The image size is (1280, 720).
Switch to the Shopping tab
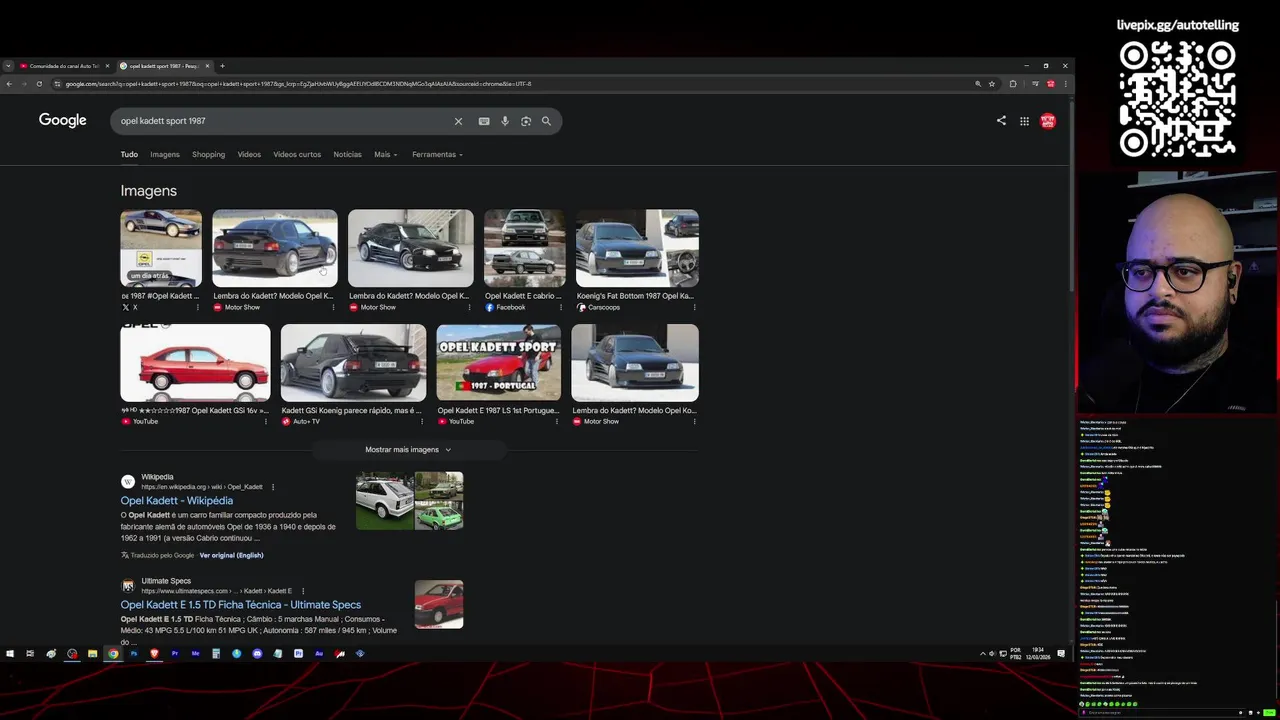pos(208,155)
